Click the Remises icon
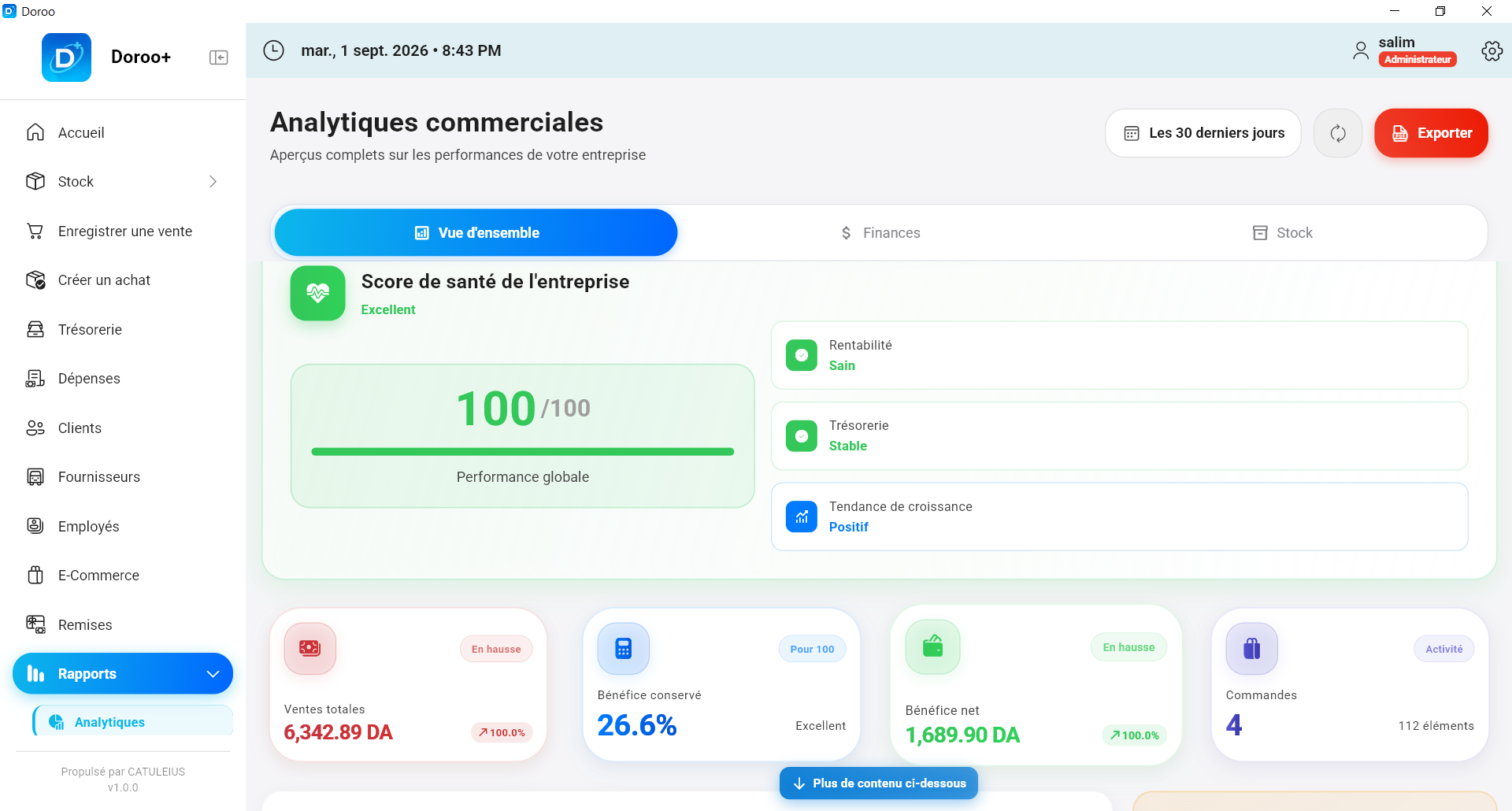Screen dimensions: 1512x811 click(x=35, y=624)
